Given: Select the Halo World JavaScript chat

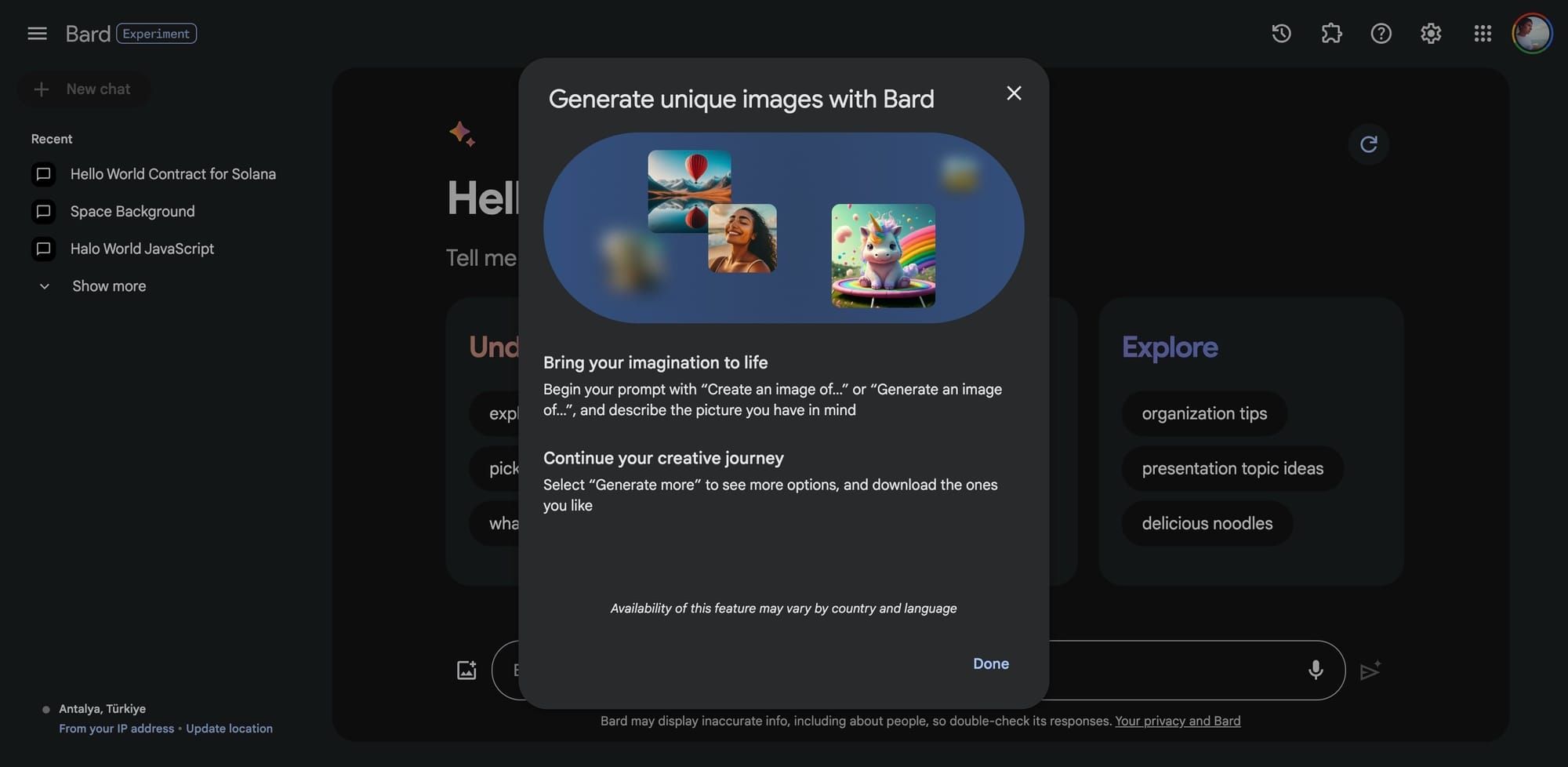Looking at the screenshot, I should click(141, 248).
